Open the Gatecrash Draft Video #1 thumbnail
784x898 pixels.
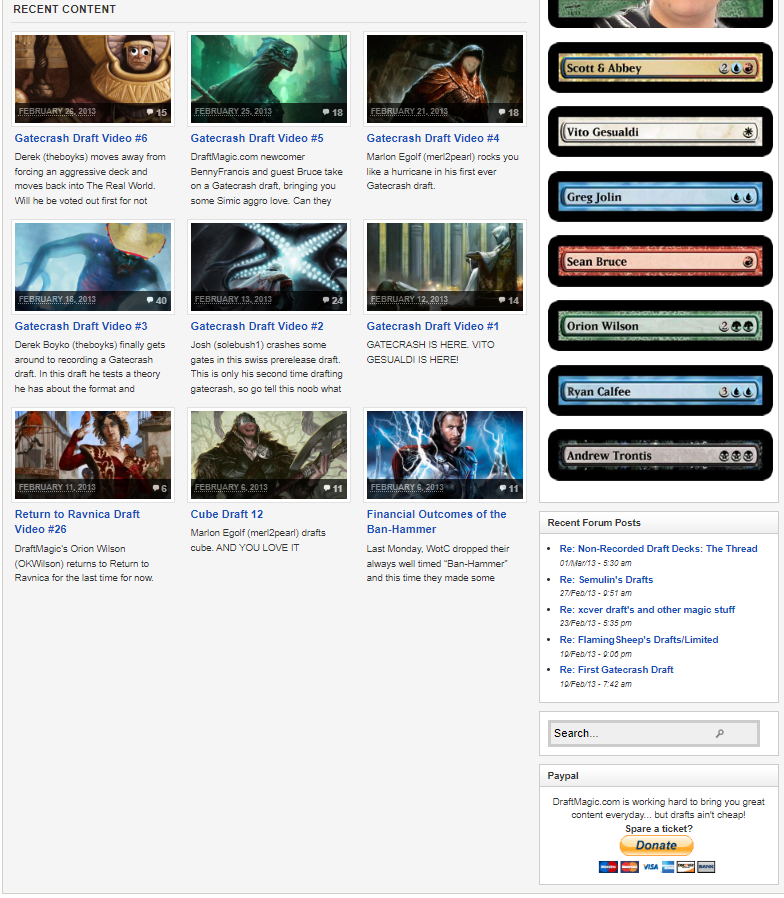click(x=444, y=267)
